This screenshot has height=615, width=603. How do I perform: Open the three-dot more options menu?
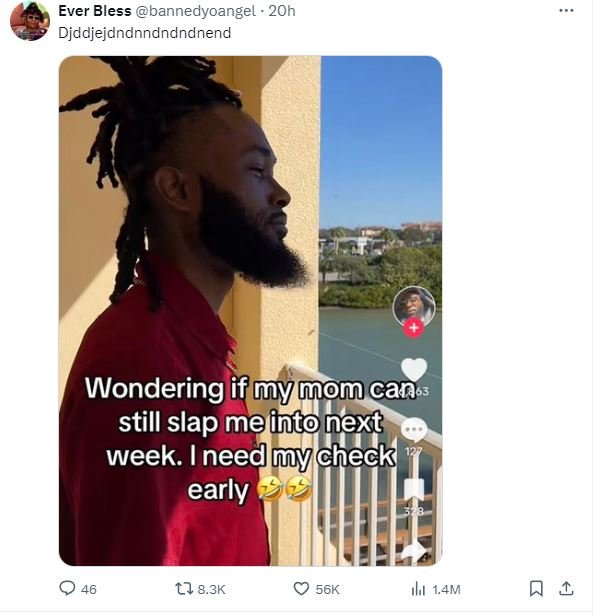(x=566, y=11)
